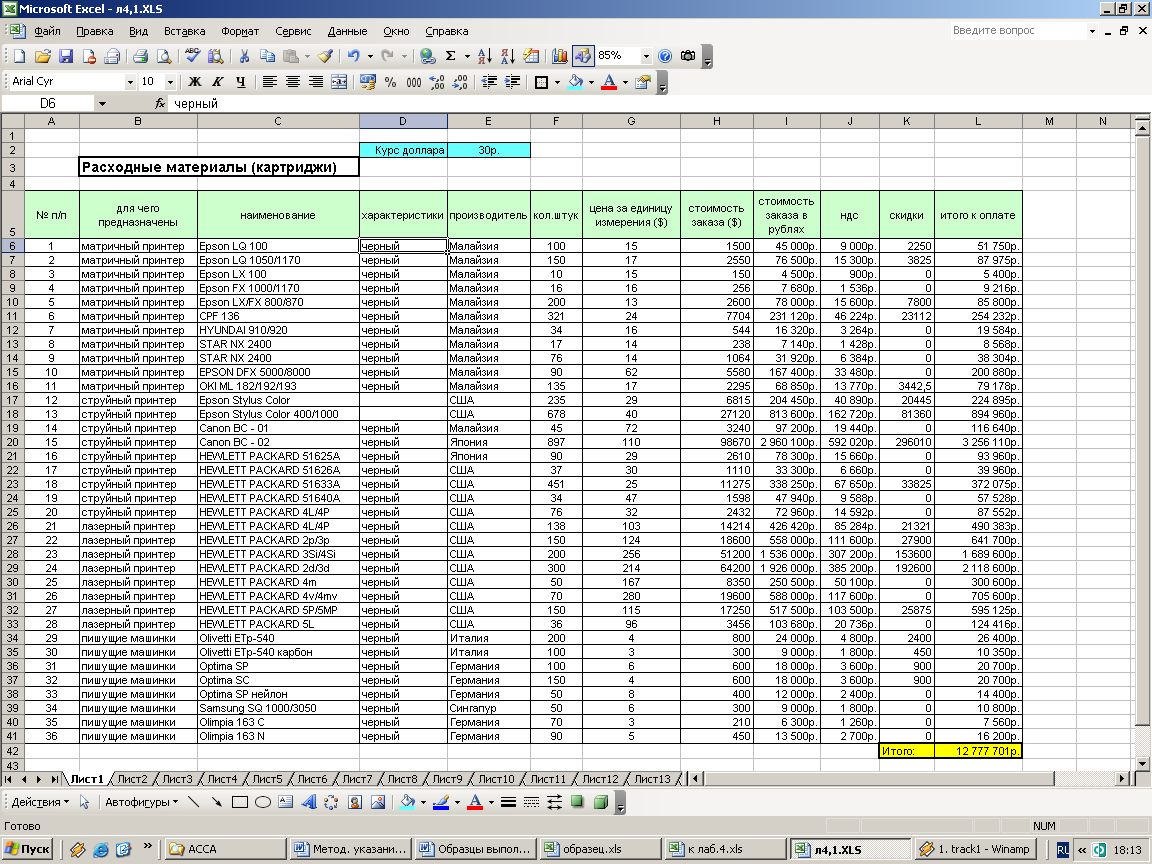Click the AutoSum sigma icon
This screenshot has width=1152, height=864.
(x=450, y=56)
